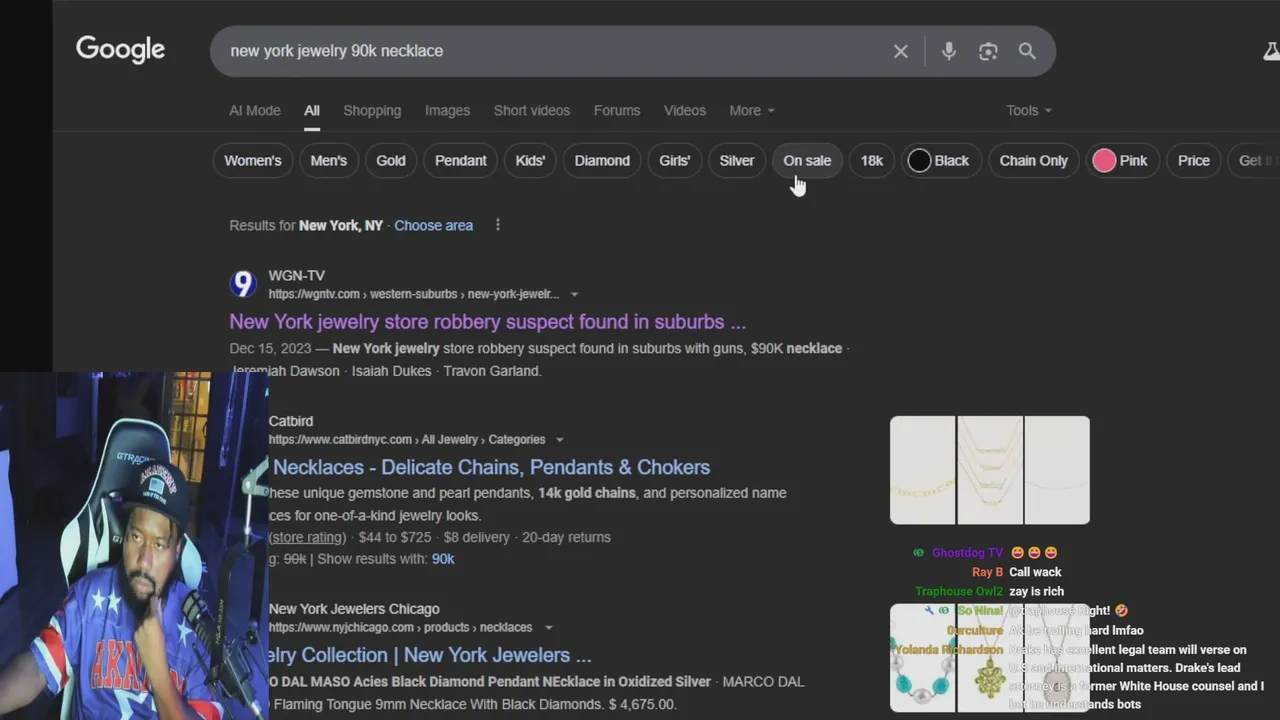1280x720 pixels.
Task: Expand the More tabs dropdown
Action: (x=752, y=110)
